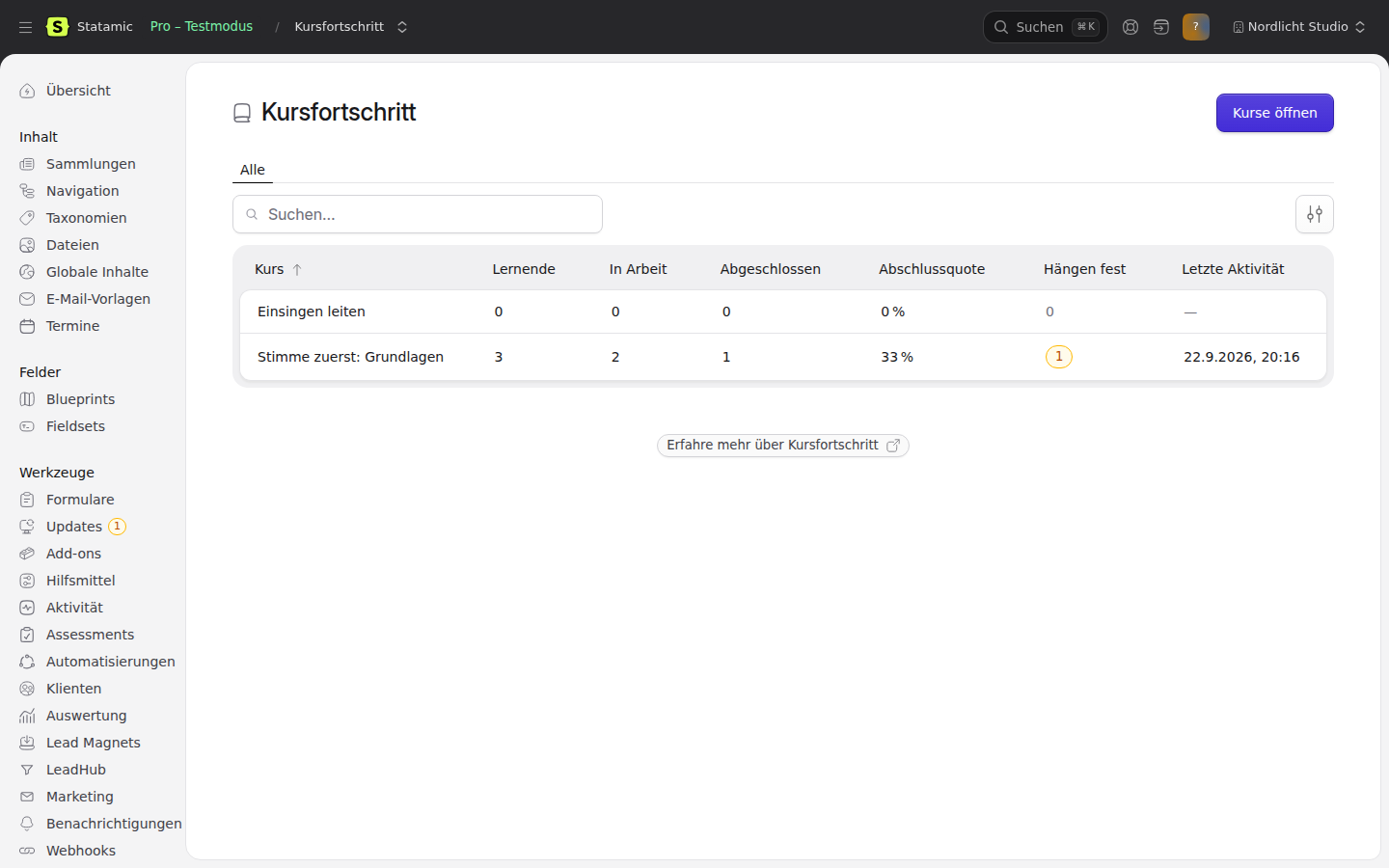Sort by the Kurs column arrow

pos(297,270)
